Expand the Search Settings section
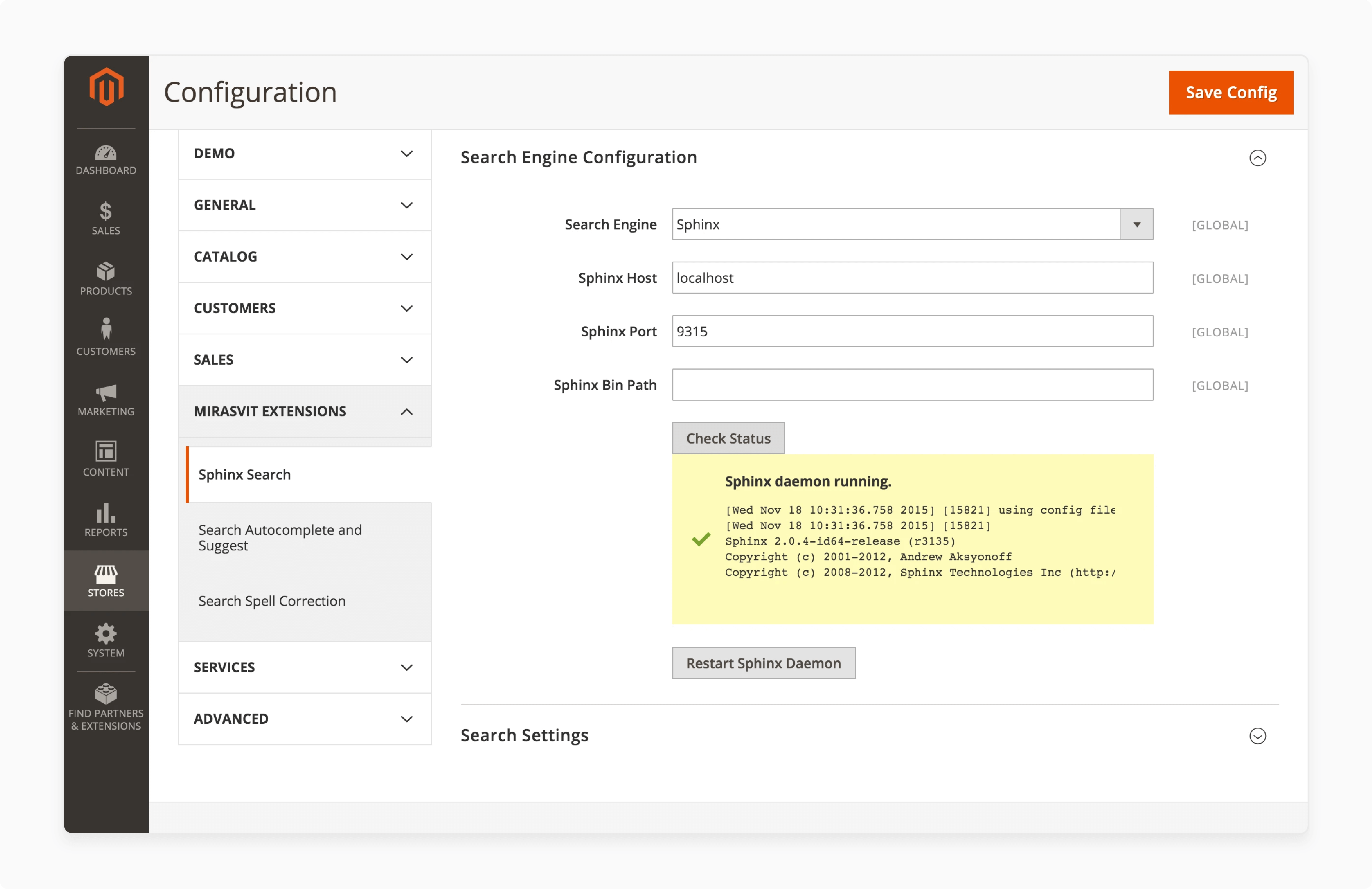The height and width of the screenshot is (889, 1372). 1257,735
